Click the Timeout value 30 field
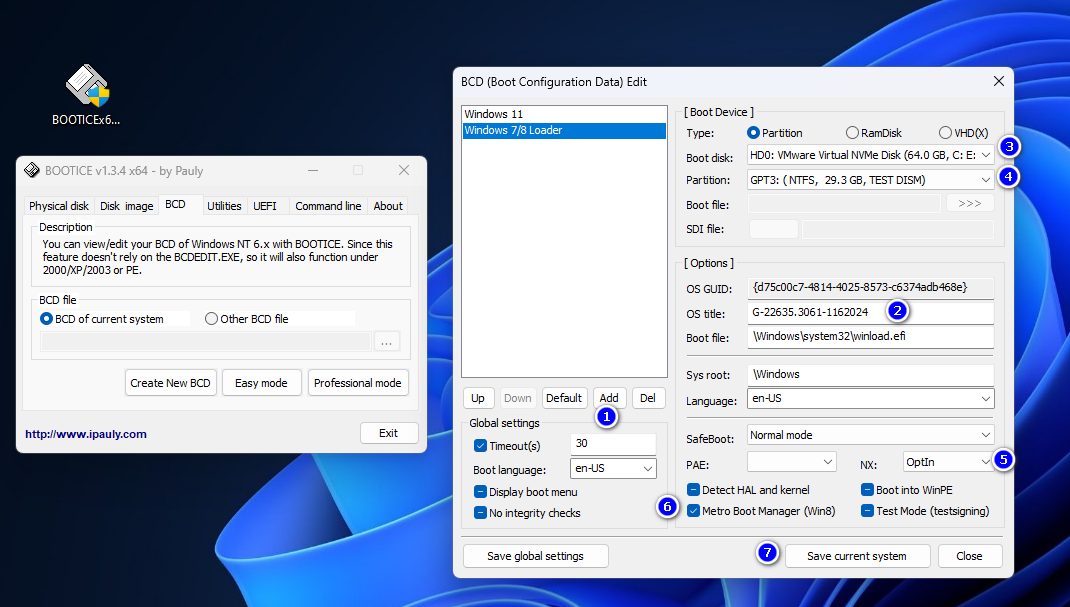 [613, 443]
